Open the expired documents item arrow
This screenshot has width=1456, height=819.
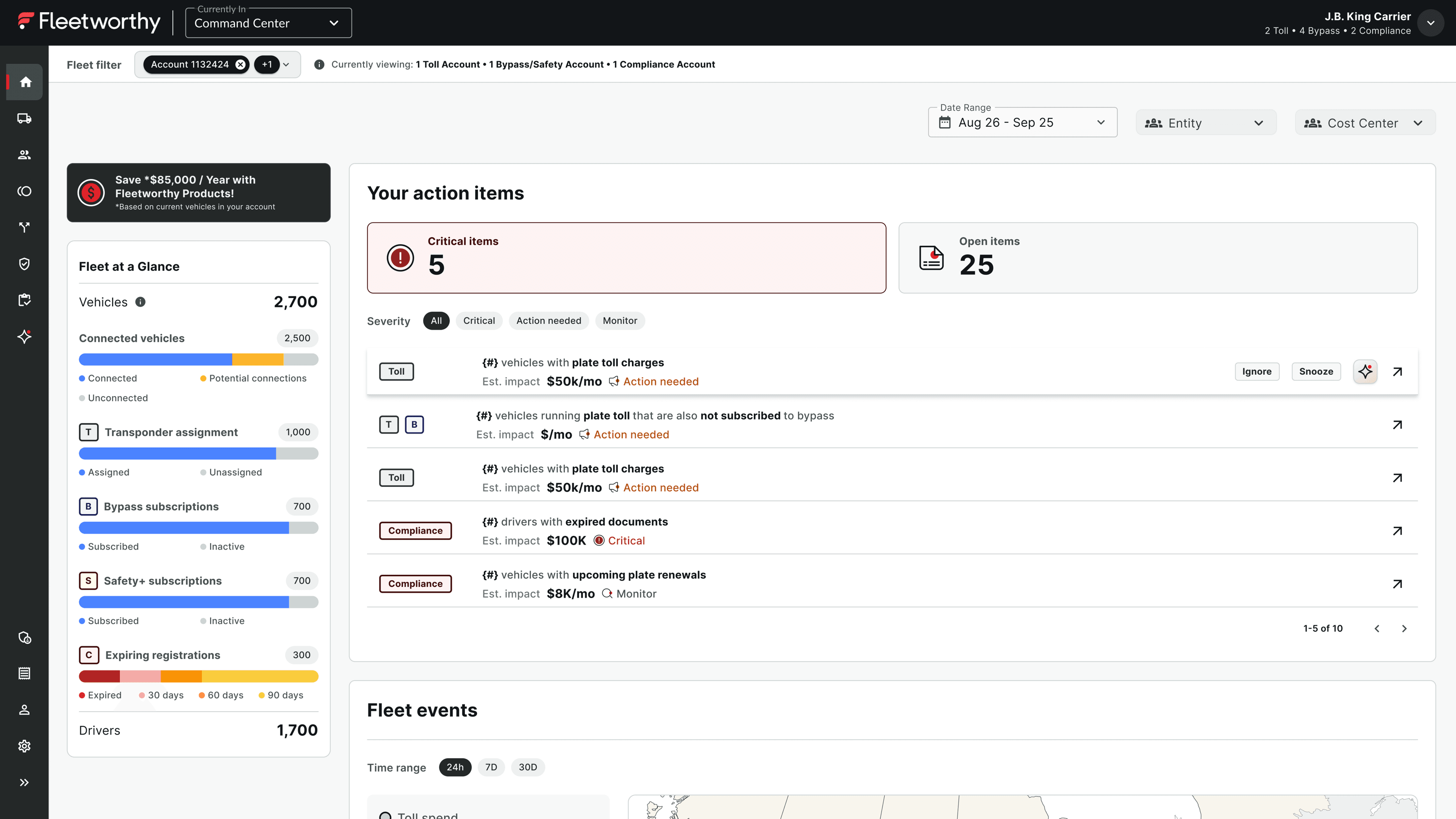[x=1397, y=531]
